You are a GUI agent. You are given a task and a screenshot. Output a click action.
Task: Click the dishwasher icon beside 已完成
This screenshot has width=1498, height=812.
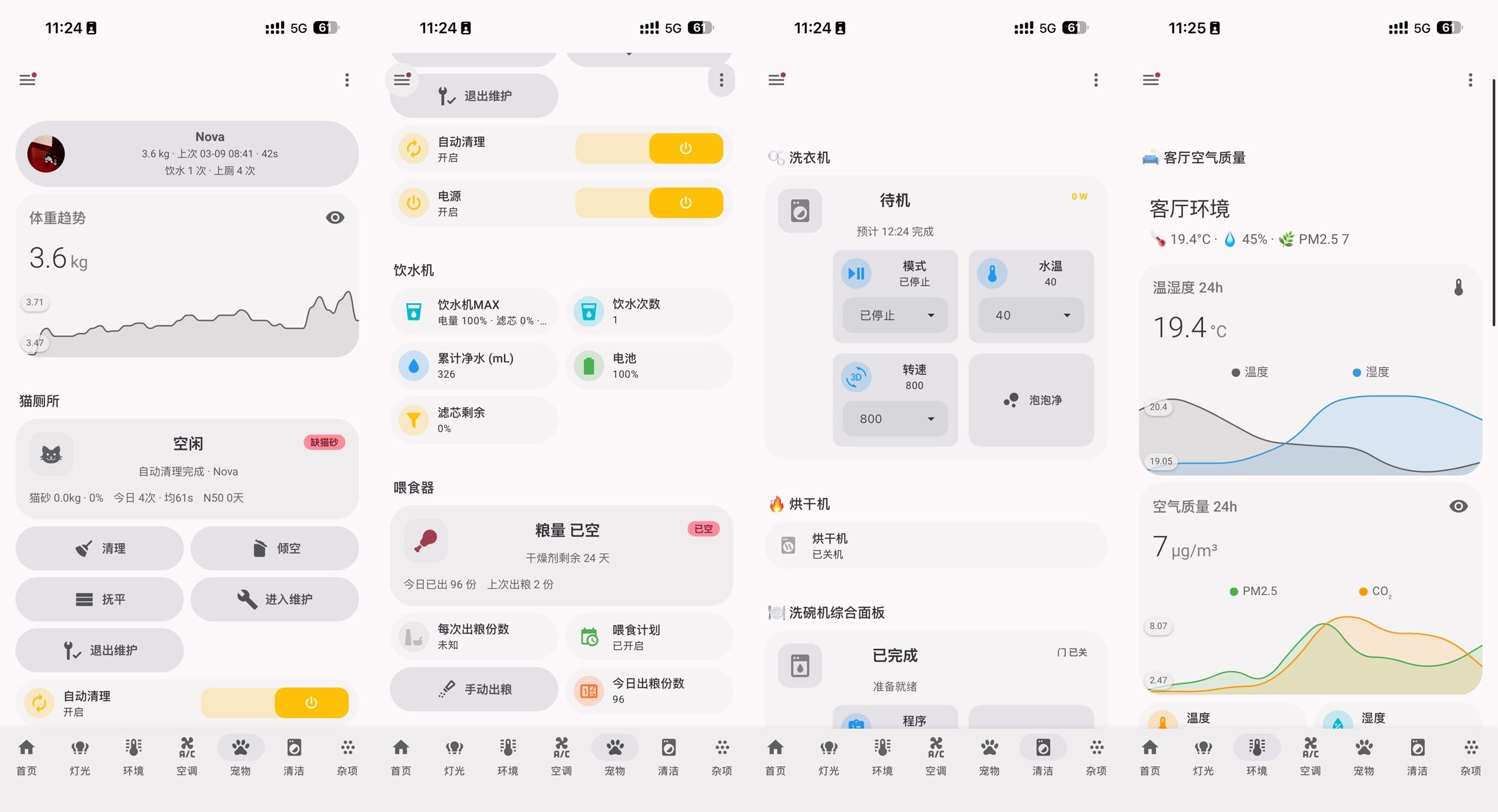coord(800,665)
